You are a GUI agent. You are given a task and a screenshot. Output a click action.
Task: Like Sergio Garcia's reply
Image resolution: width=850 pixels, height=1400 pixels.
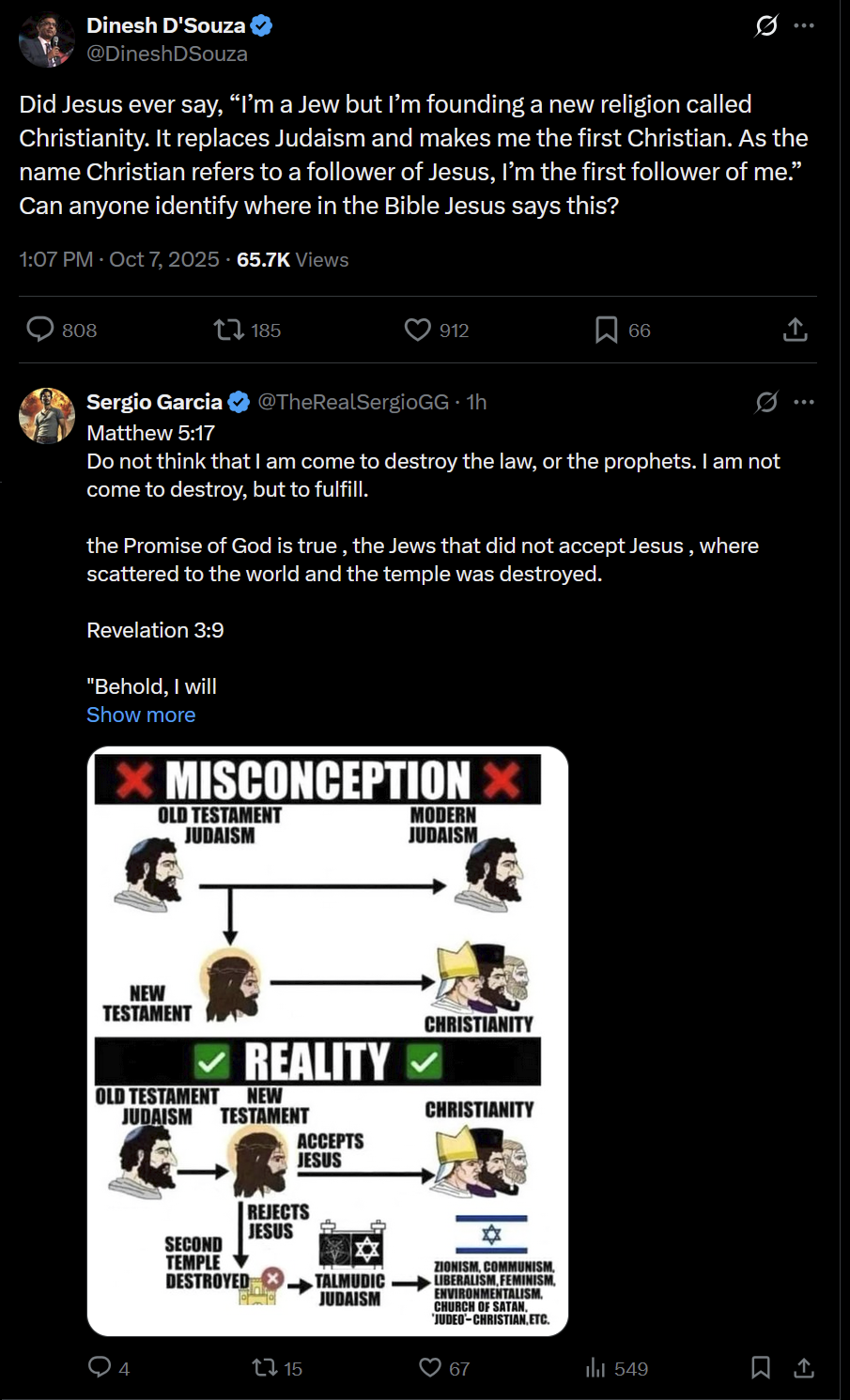tap(430, 1367)
